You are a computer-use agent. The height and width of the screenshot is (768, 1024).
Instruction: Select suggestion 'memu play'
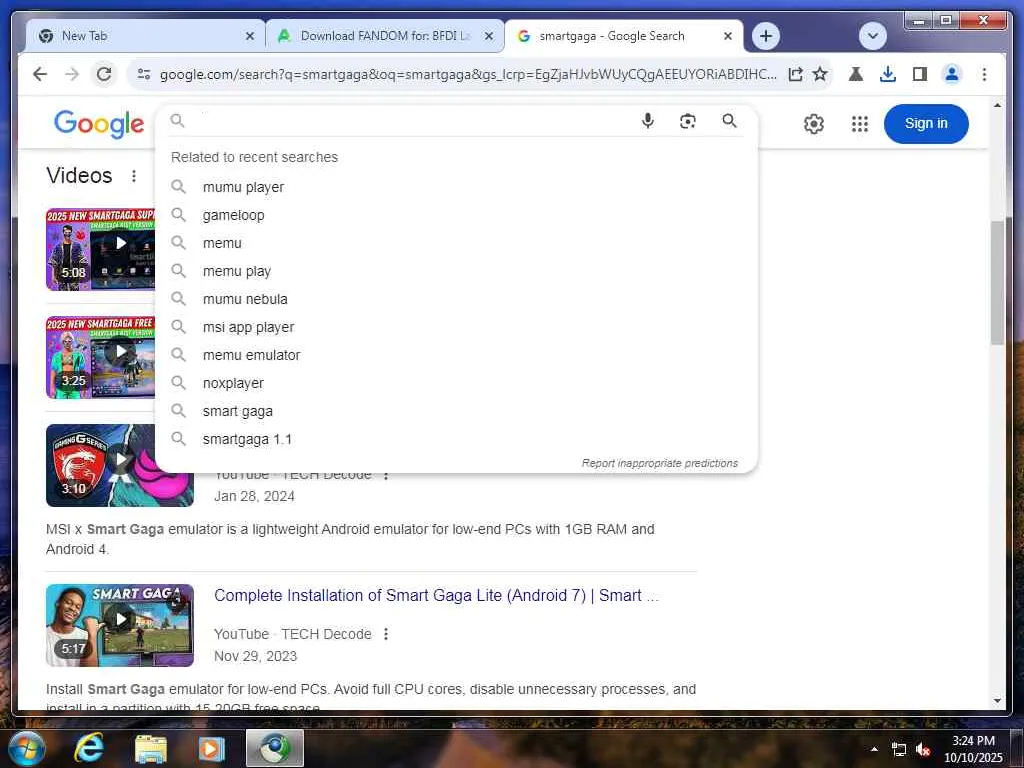tap(456, 271)
